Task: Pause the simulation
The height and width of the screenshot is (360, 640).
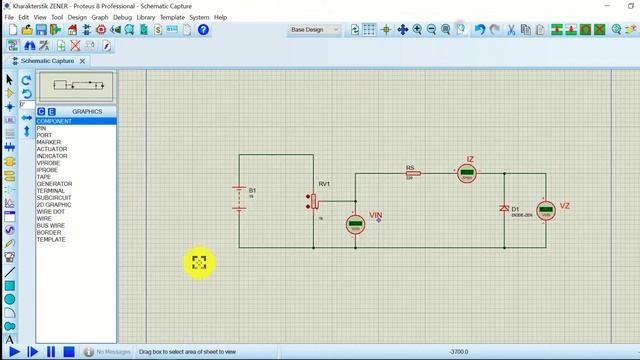Action: click(x=51, y=351)
